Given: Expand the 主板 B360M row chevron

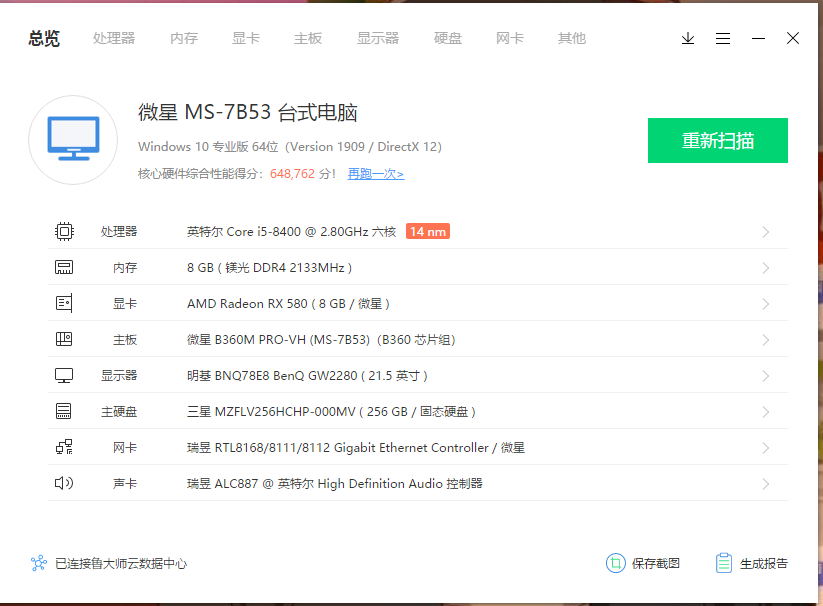Looking at the screenshot, I should [x=766, y=340].
